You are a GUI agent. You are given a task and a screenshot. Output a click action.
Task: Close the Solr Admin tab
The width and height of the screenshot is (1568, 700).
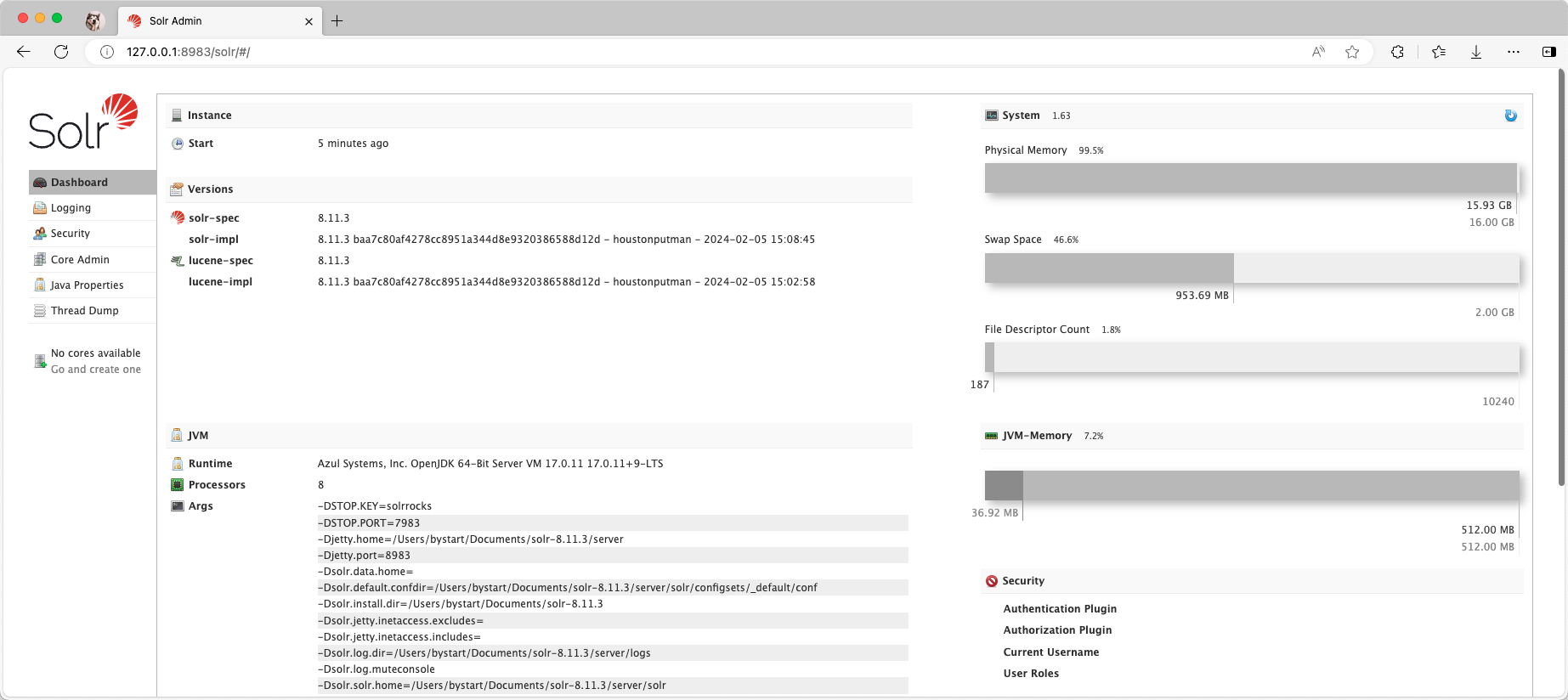coord(309,21)
